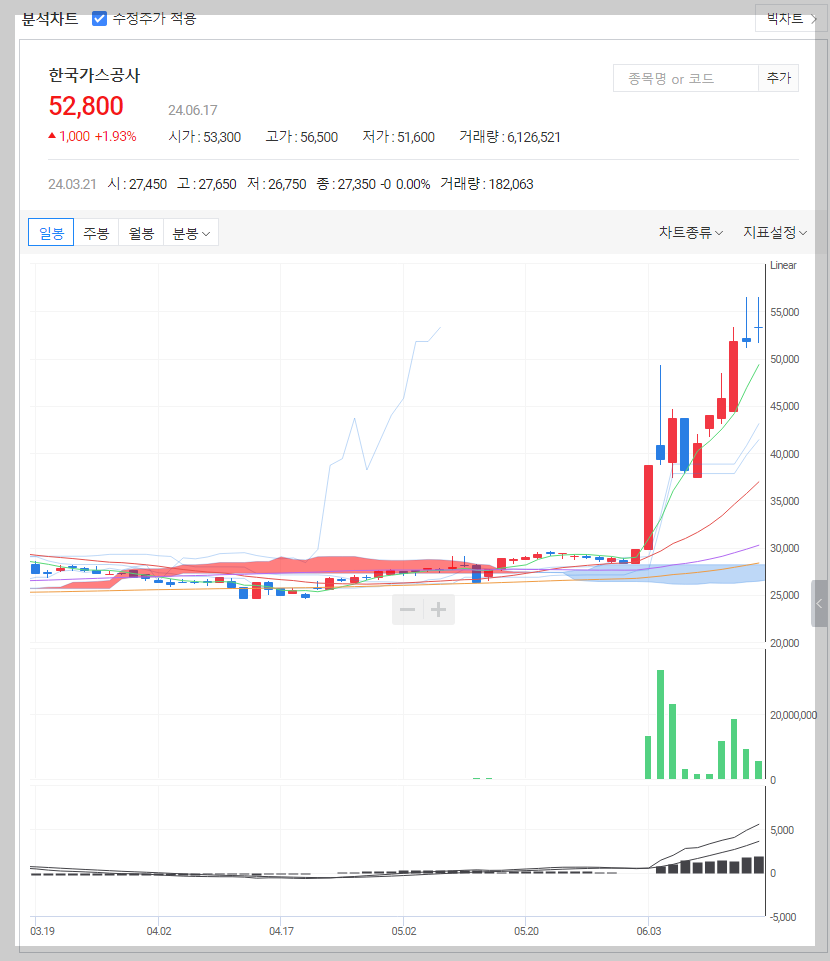Click the 시가: 53,300 value
830x961 pixels.
pyautogui.click(x=205, y=137)
